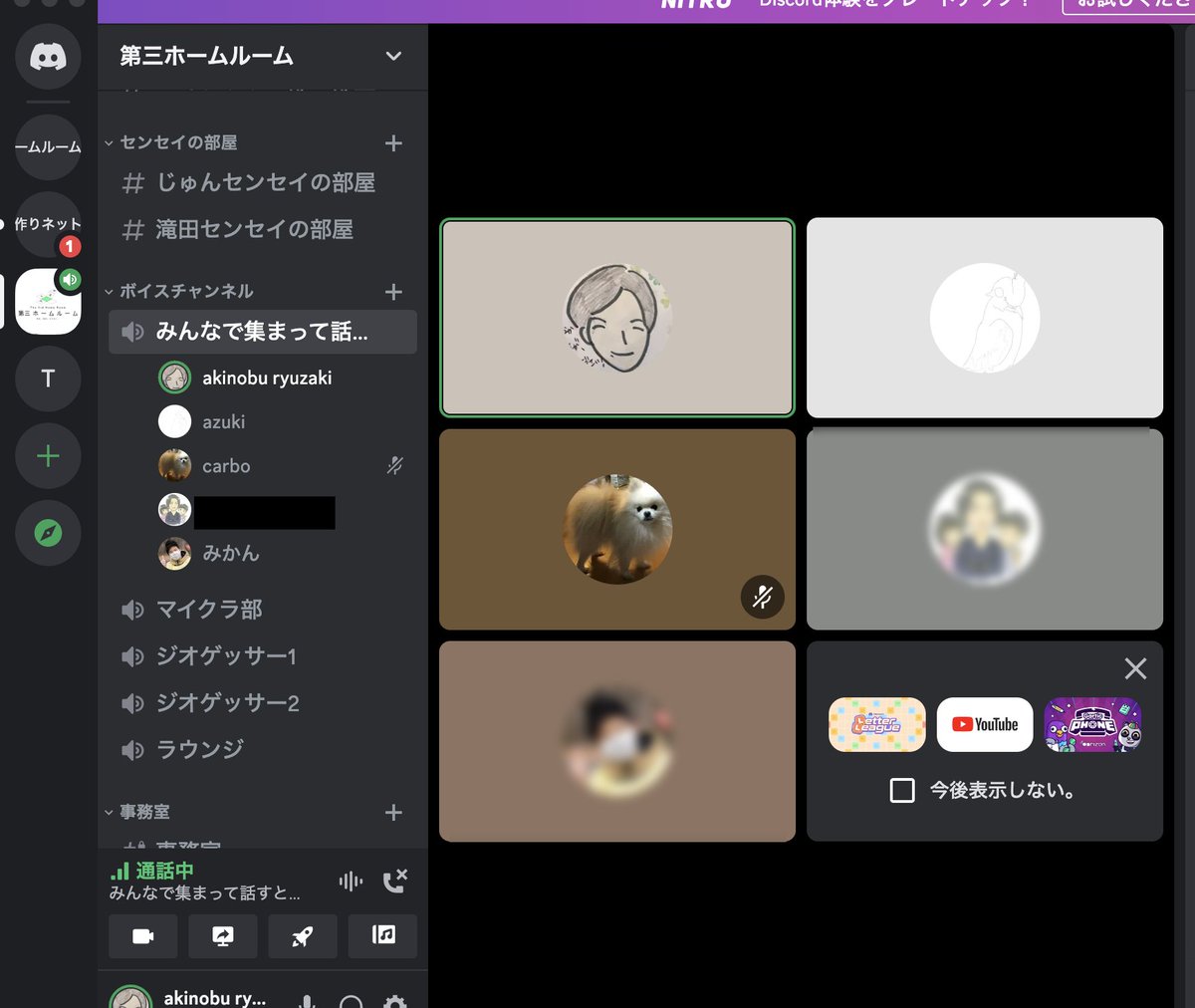Open the 第三ホームルーム server dropdown
The image size is (1195, 1008).
pyautogui.click(x=391, y=57)
